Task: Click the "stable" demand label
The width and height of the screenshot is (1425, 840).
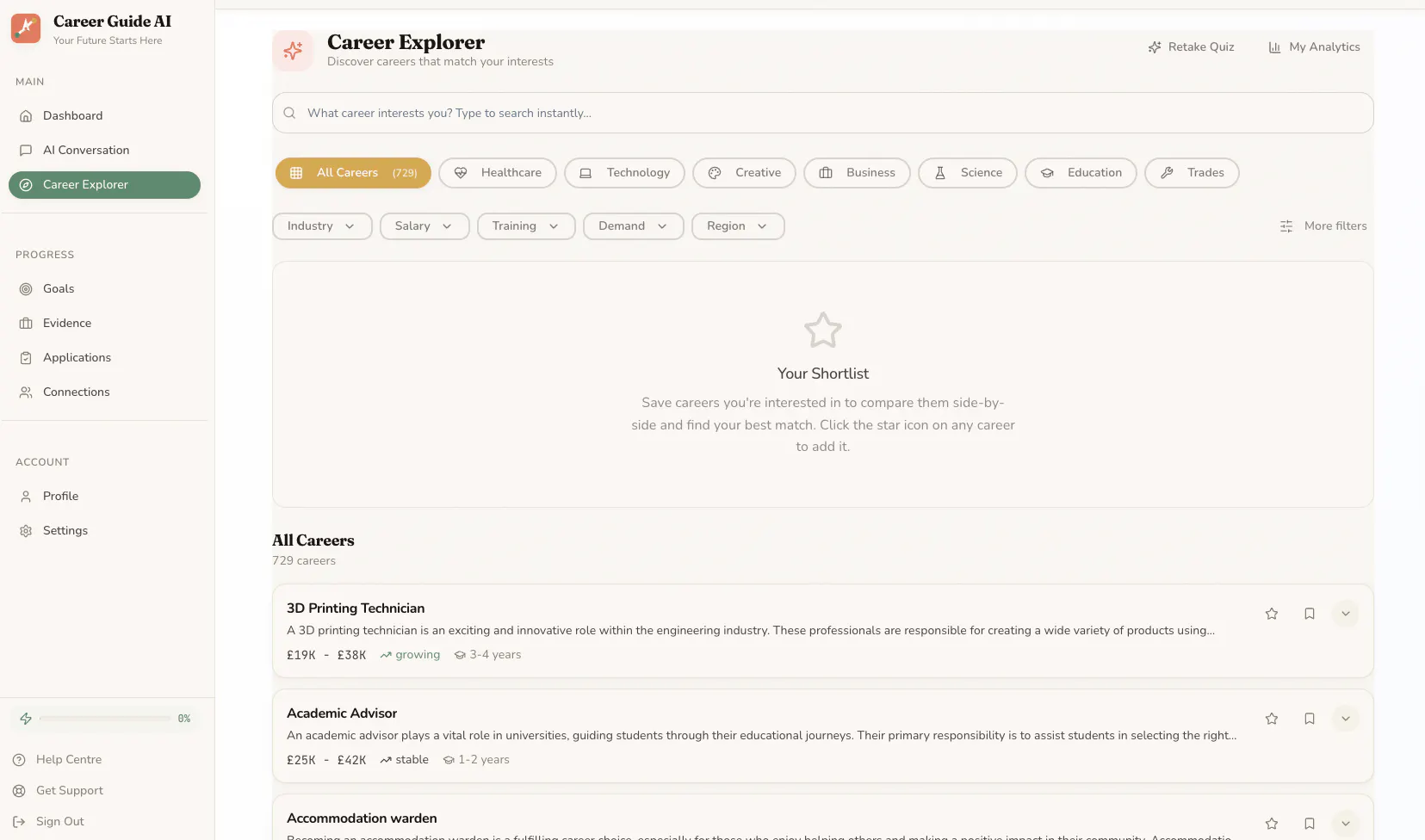Action: [412, 760]
